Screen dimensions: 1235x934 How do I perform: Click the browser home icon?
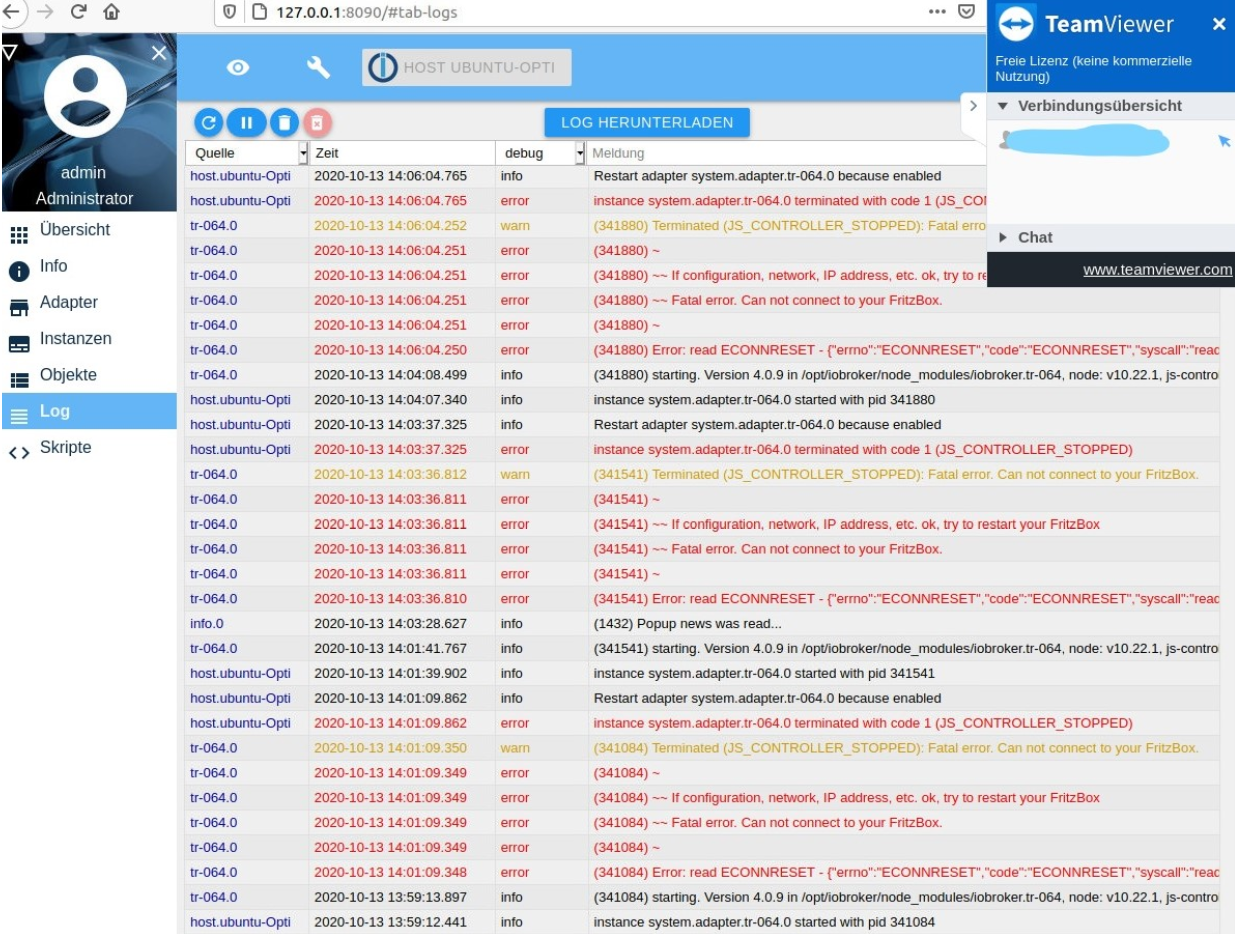pos(113,10)
